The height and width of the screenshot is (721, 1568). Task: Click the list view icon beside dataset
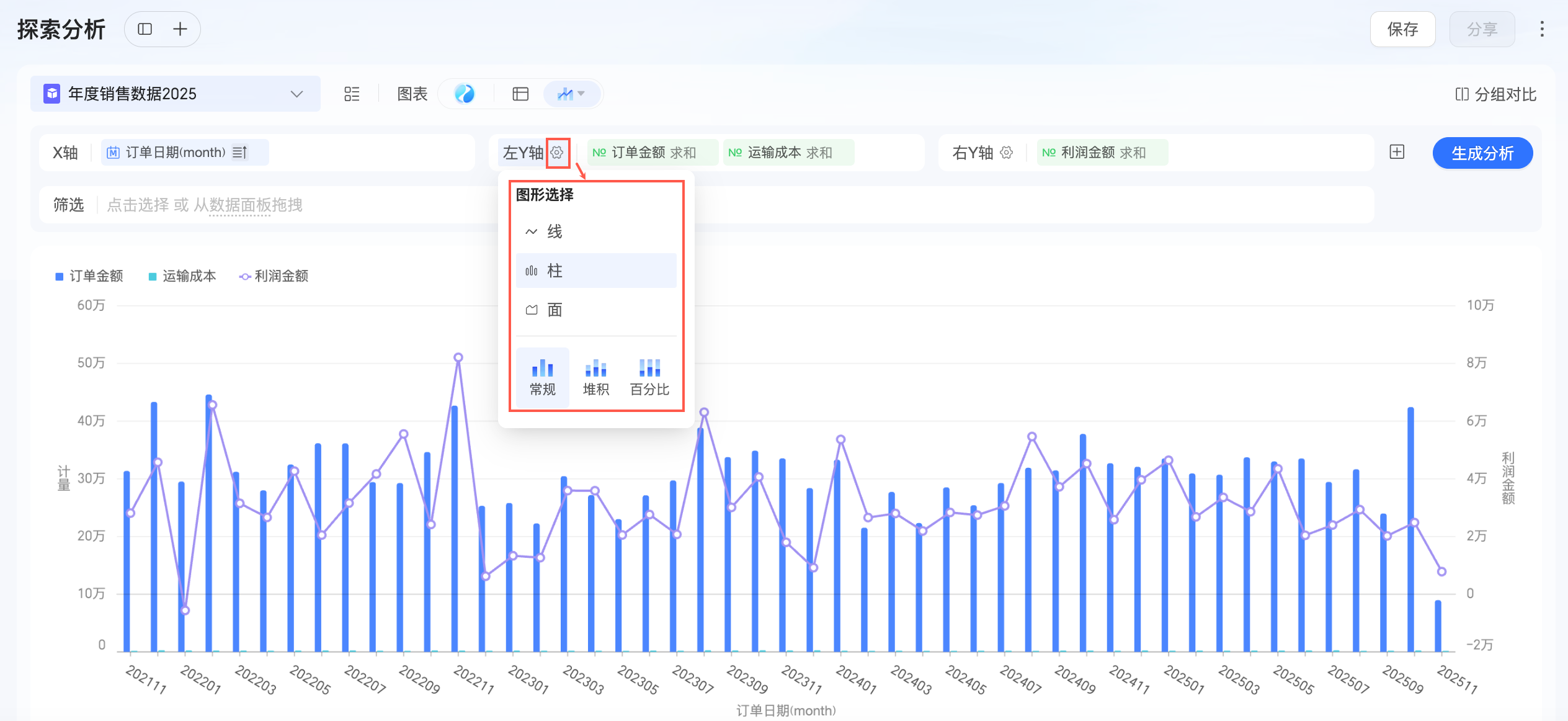[352, 94]
